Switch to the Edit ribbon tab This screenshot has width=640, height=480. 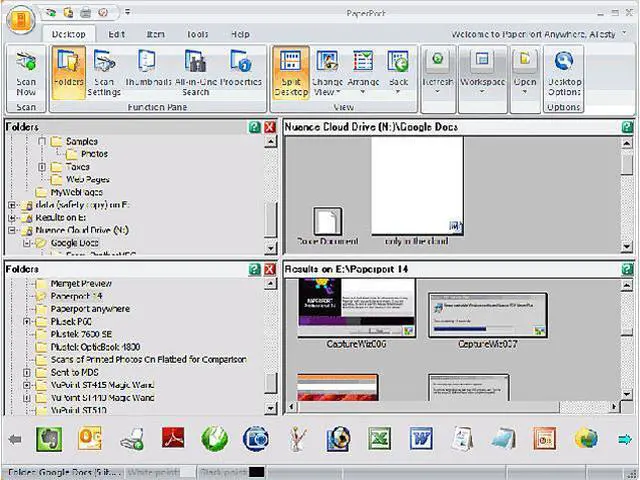[x=117, y=34]
